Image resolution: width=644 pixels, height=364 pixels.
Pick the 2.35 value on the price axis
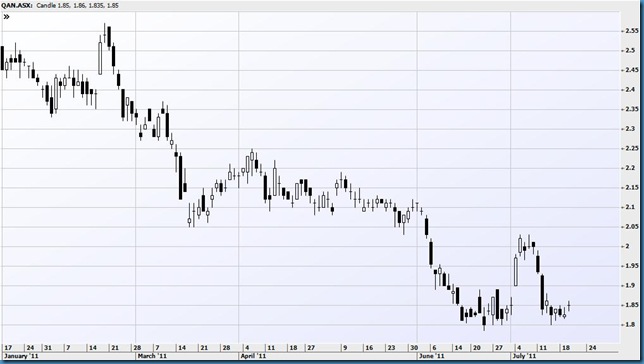point(631,109)
